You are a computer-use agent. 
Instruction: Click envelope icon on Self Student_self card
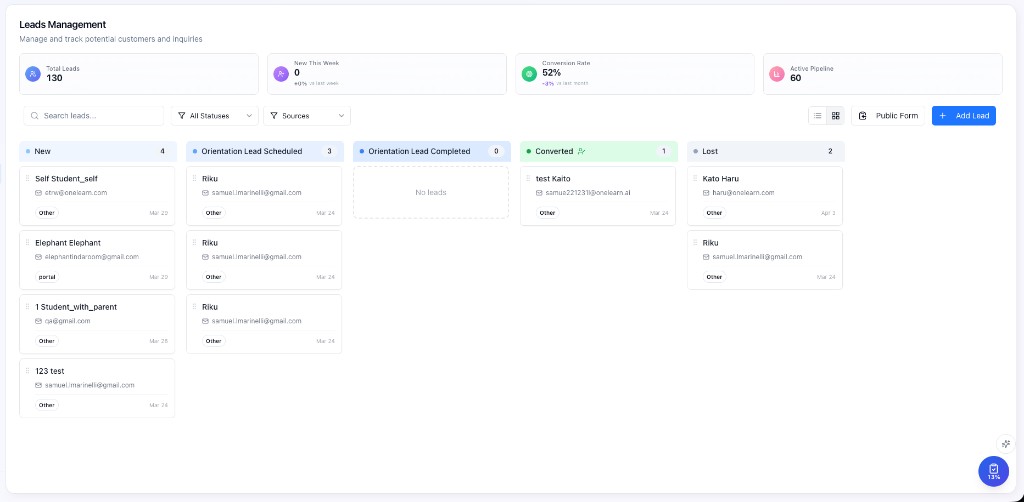[x=39, y=193]
